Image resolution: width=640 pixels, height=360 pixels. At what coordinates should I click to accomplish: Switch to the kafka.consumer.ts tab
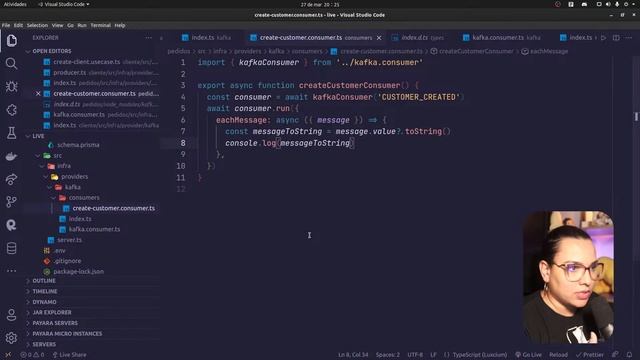click(502, 38)
